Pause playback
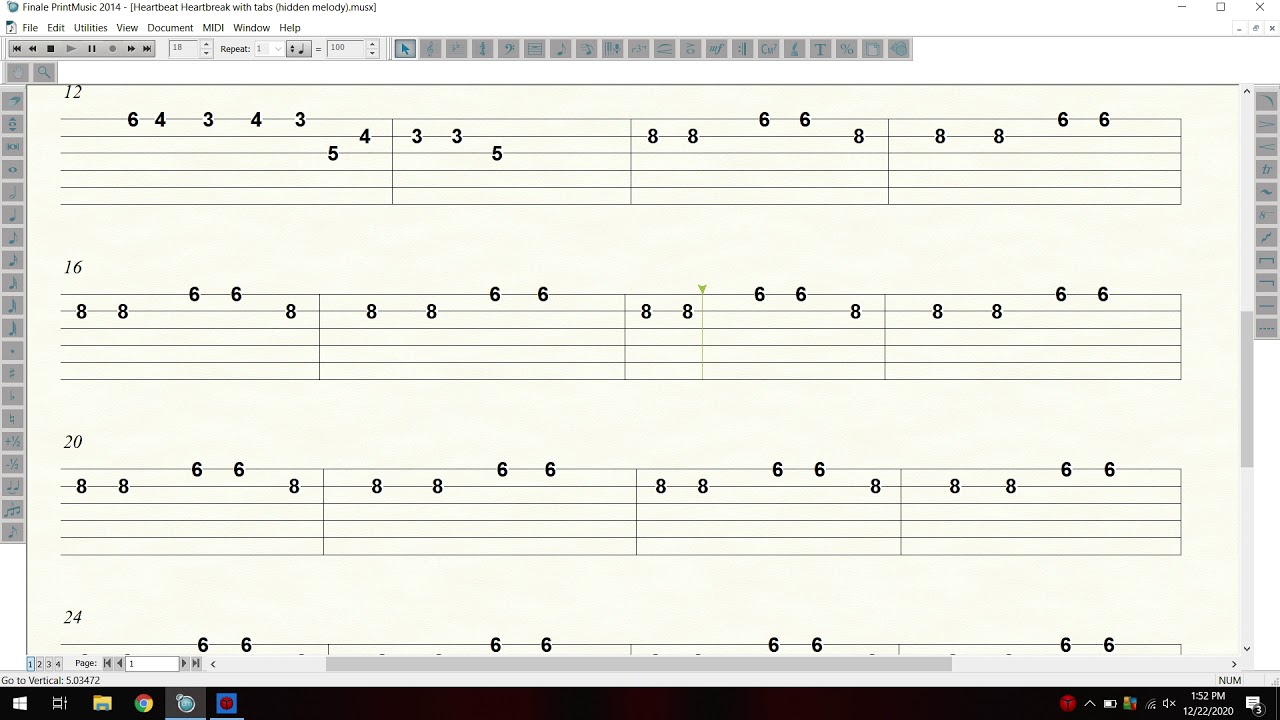Viewport: 1280px width, 720px height. pyautogui.click(x=92, y=48)
